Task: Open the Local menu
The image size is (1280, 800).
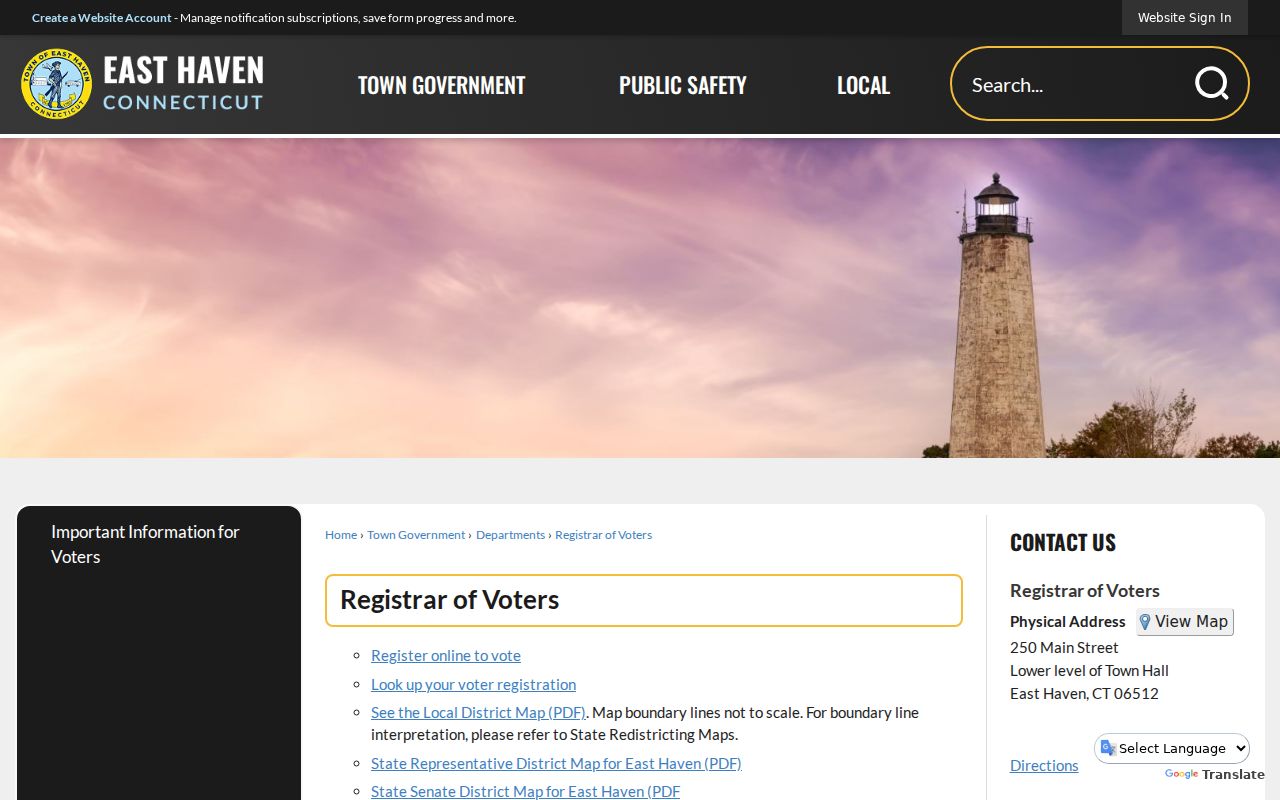Action: [x=863, y=85]
